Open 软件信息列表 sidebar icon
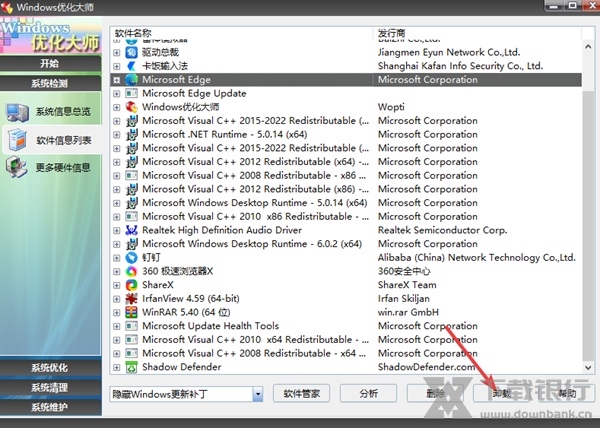The height and width of the screenshot is (428, 600). click(x=17, y=140)
